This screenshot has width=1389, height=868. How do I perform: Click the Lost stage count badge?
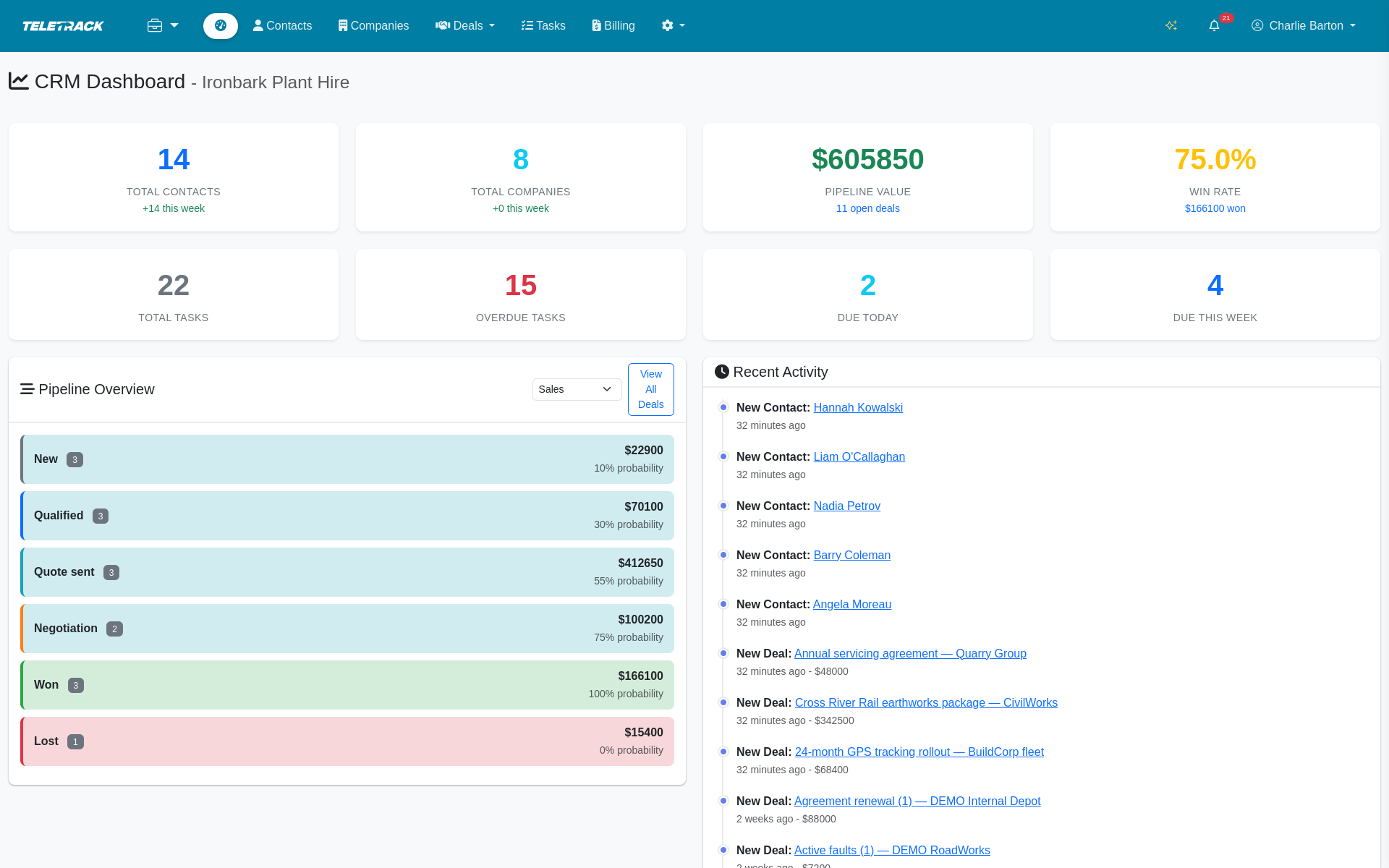pyautogui.click(x=75, y=741)
